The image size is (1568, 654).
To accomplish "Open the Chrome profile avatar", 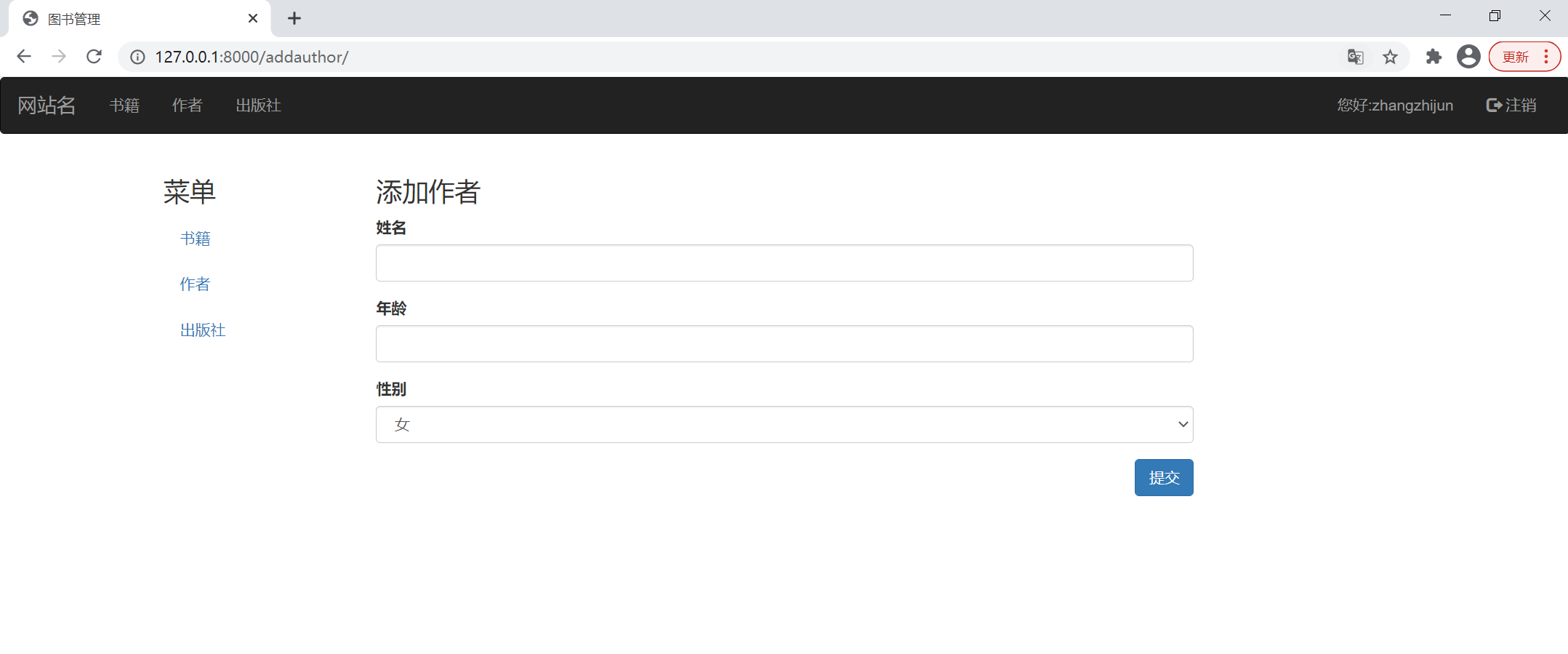I will [x=1468, y=57].
